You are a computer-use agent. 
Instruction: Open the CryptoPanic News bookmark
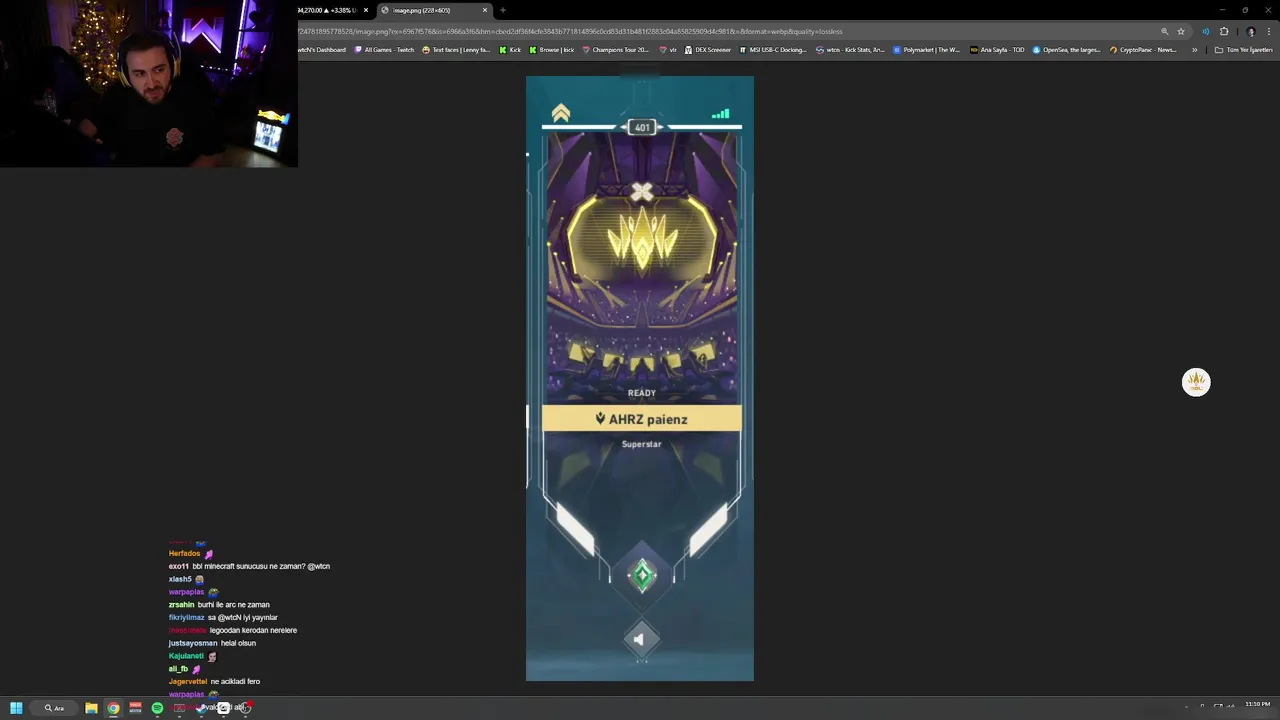tap(1144, 50)
